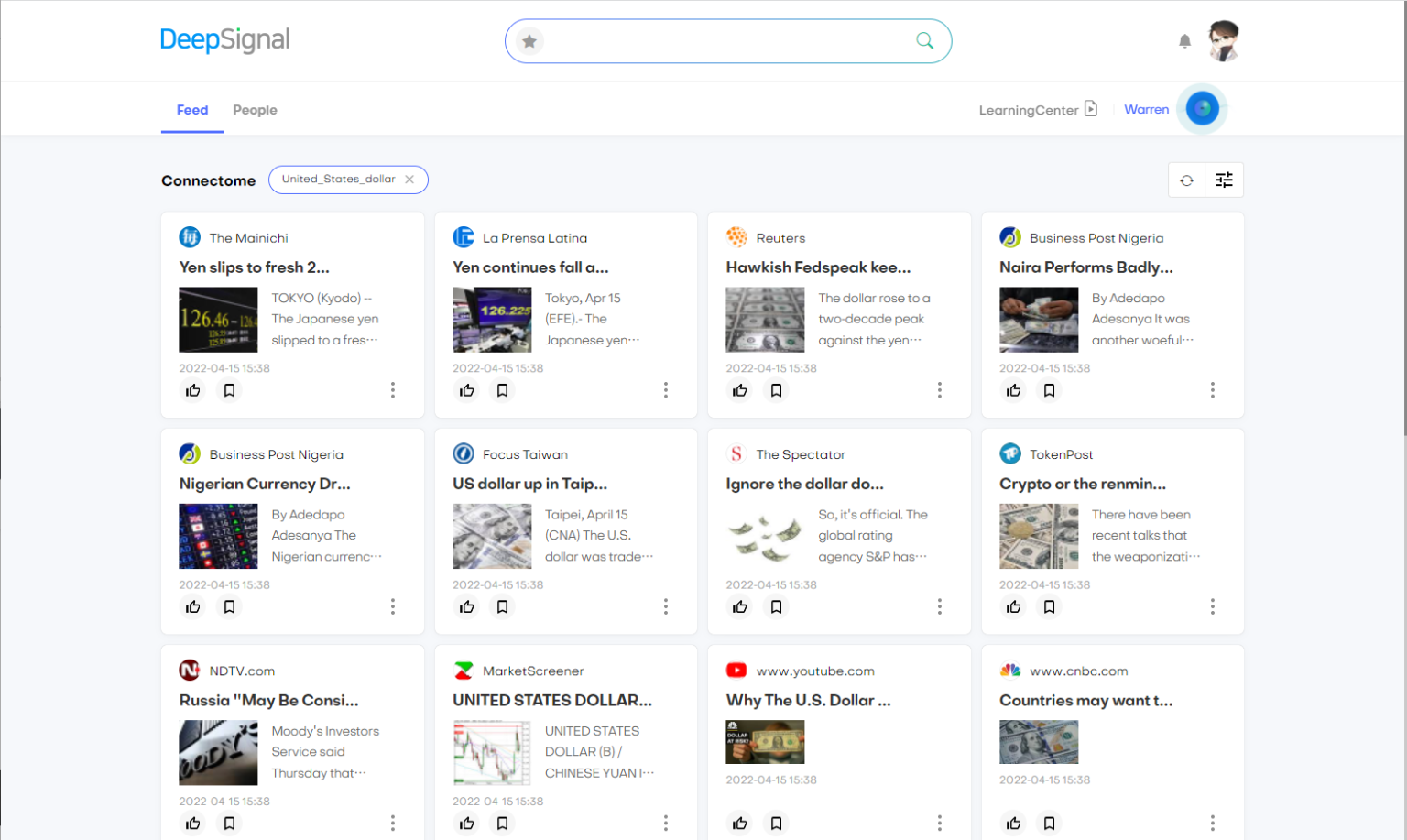Click the notification bell icon
Viewport: 1407px width, 840px height.
click(x=1184, y=41)
